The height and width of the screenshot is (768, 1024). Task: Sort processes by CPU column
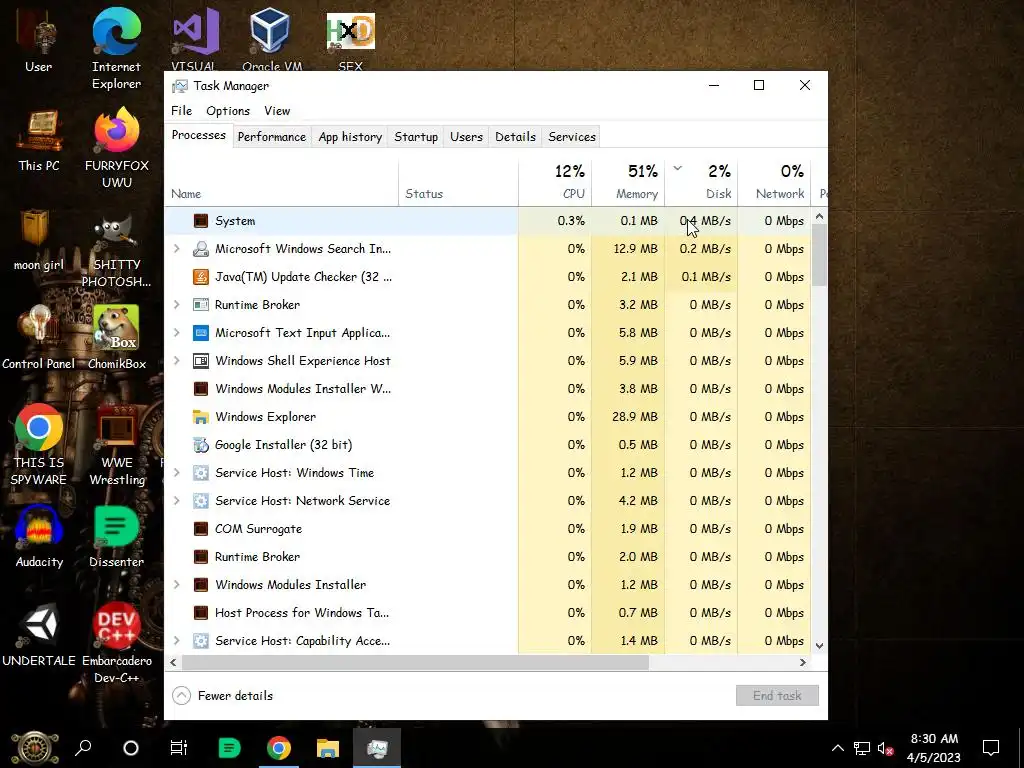[555, 183]
